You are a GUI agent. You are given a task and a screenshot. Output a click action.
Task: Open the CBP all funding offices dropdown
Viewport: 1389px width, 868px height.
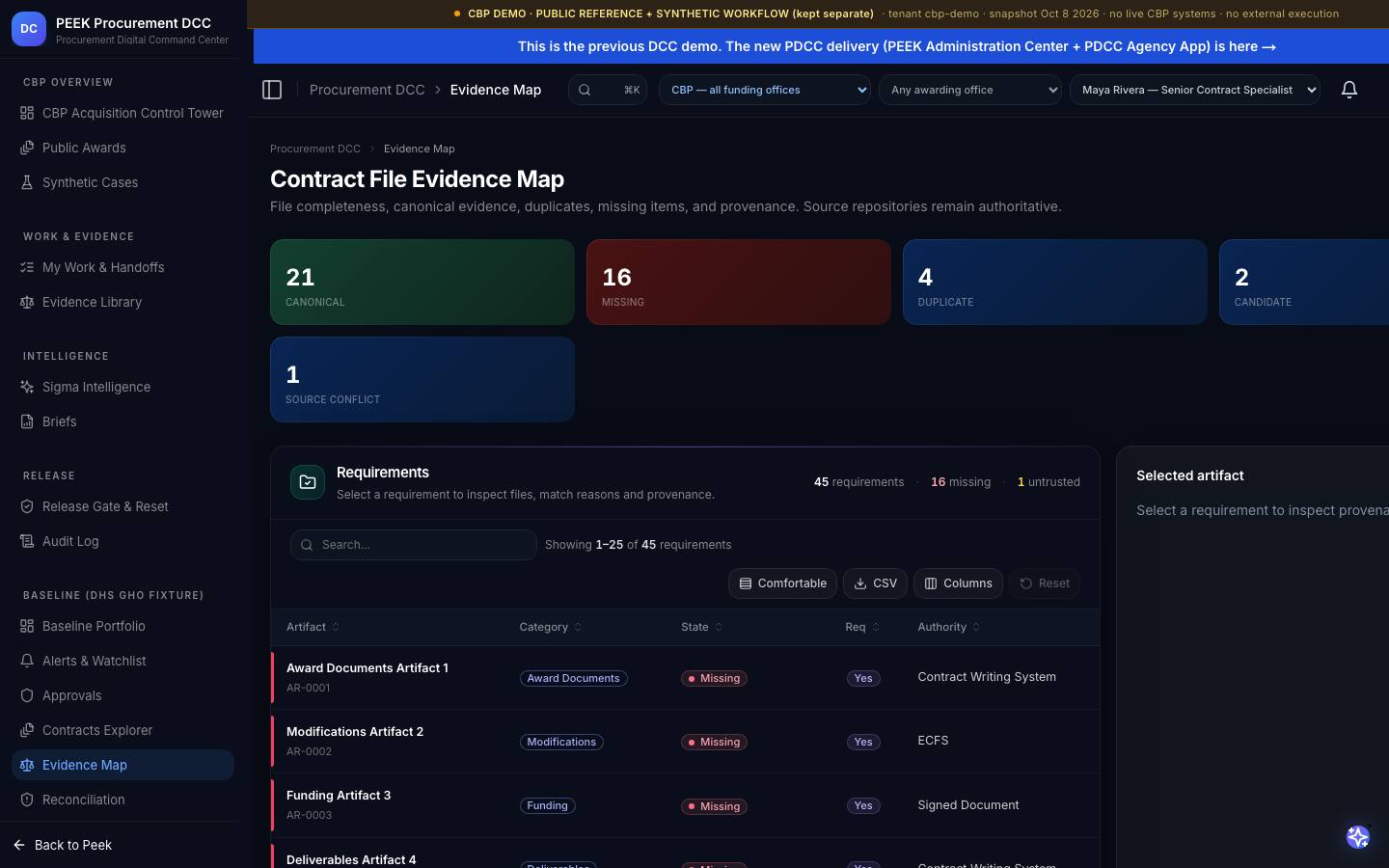[765, 90]
